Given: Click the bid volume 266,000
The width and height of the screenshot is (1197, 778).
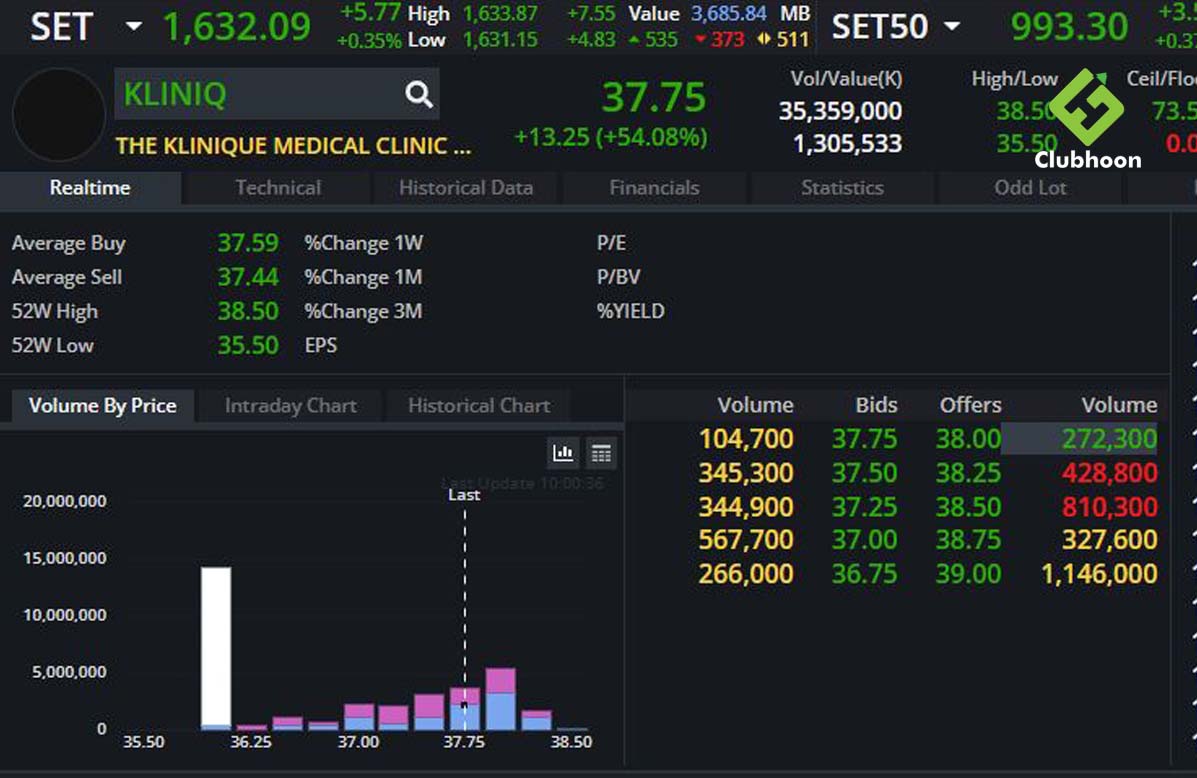Looking at the screenshot, I should click(x=746, y=573).
